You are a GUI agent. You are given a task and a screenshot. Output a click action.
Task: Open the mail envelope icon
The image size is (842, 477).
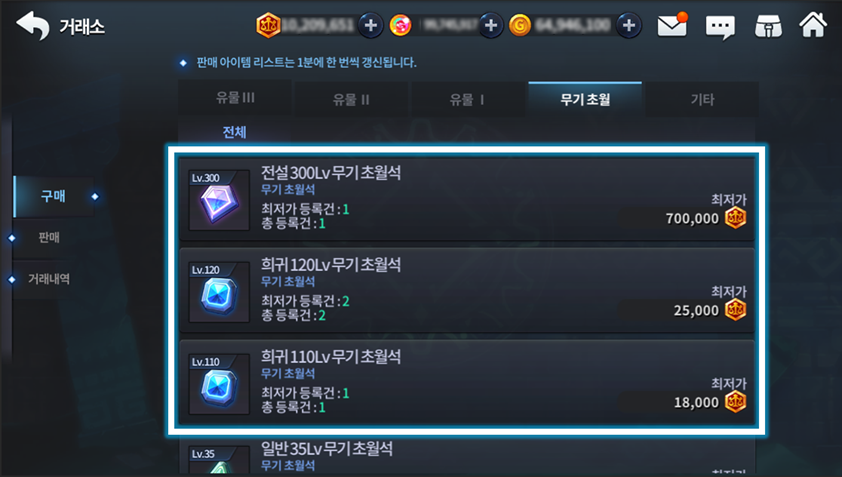[x=672, y=25]
